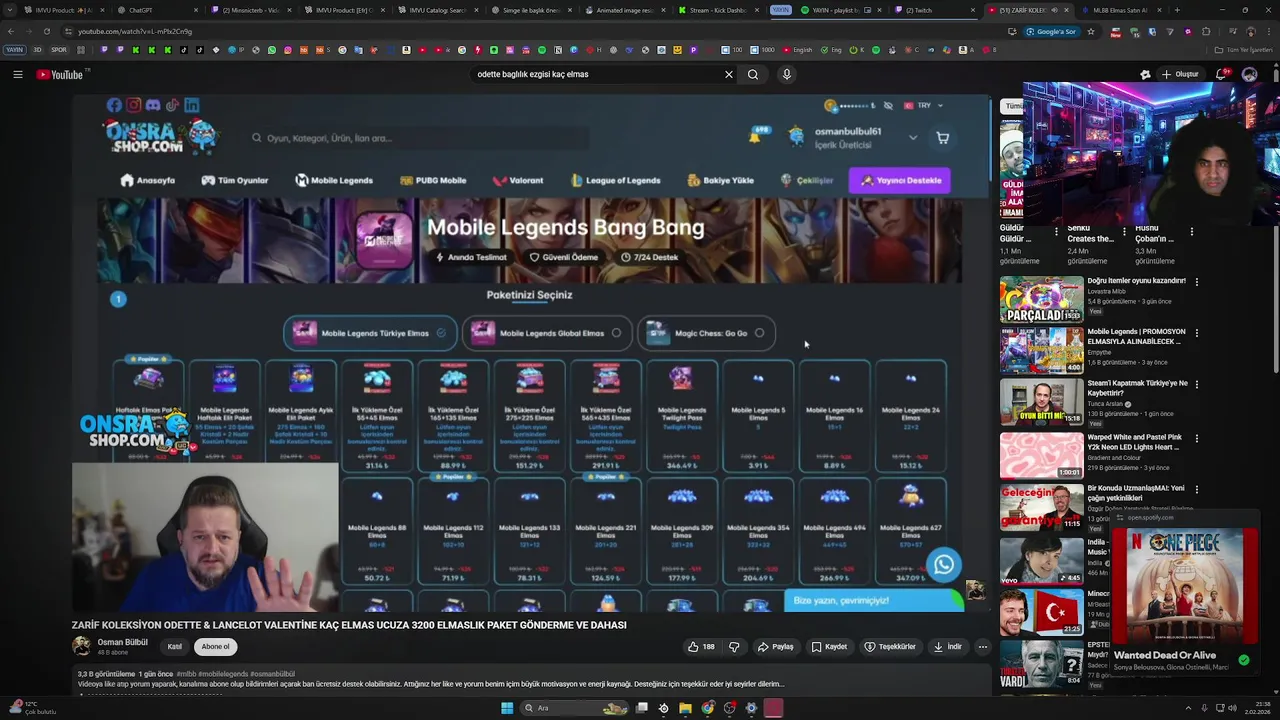Click the Facebook icon in shop header
Image resolution: width=1280 pixels, height=720 pixels.
(114, 105)
